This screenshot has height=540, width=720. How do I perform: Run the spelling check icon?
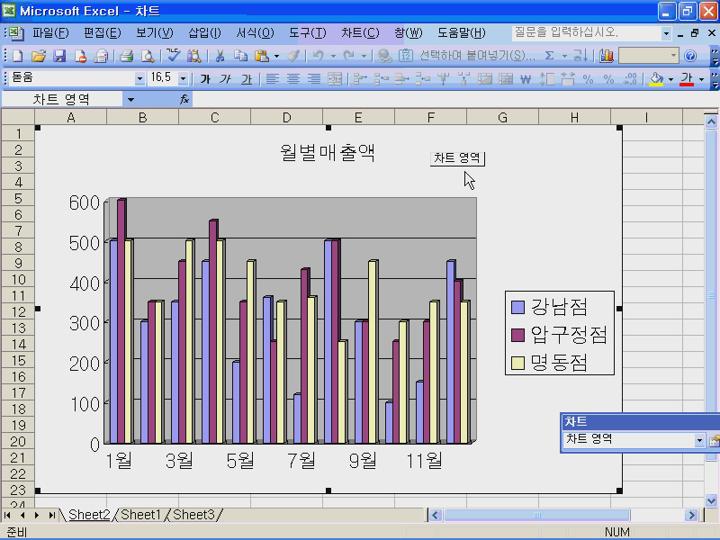click(173, 56)
